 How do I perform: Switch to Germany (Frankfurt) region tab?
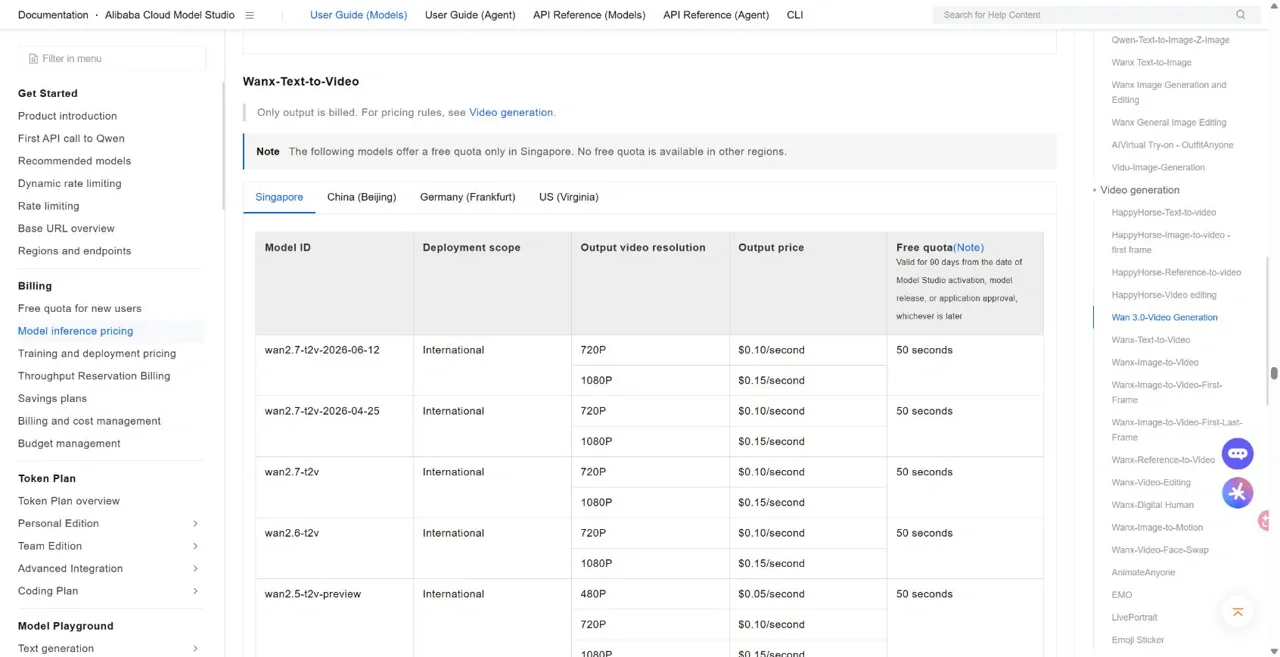467,197
